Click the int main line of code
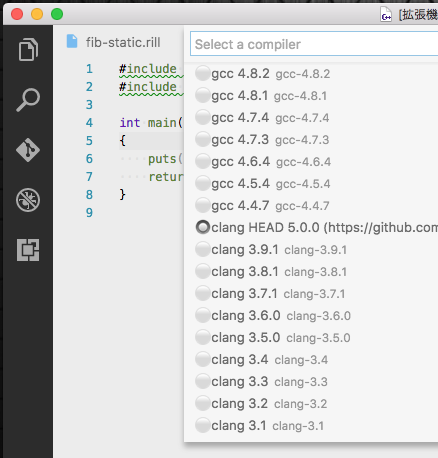 [151, 123]
